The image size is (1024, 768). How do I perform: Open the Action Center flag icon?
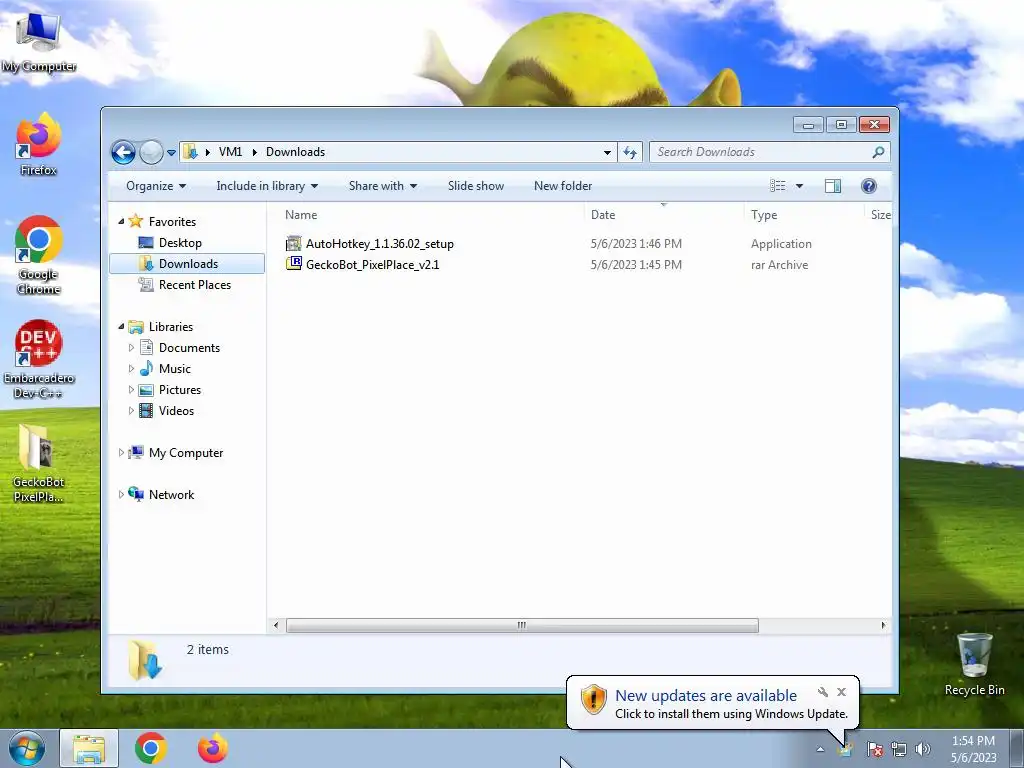874,749
